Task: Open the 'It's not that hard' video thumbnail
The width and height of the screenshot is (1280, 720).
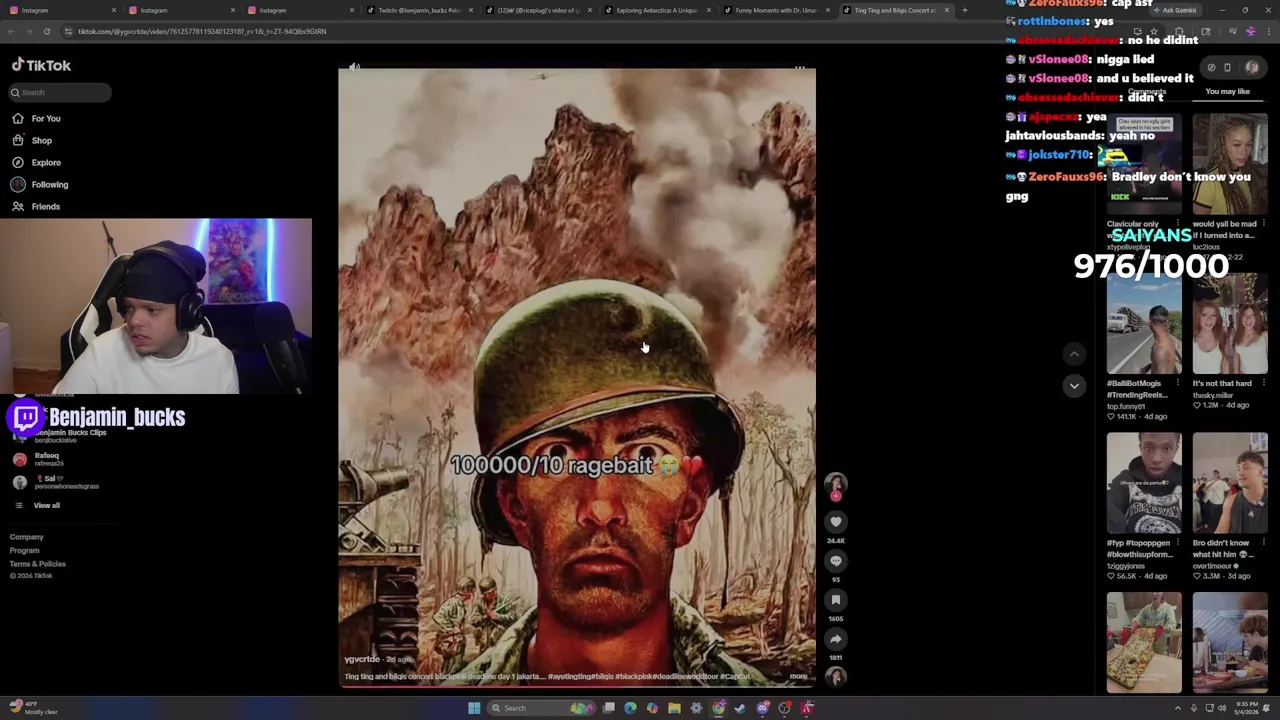Action: 1230,324
